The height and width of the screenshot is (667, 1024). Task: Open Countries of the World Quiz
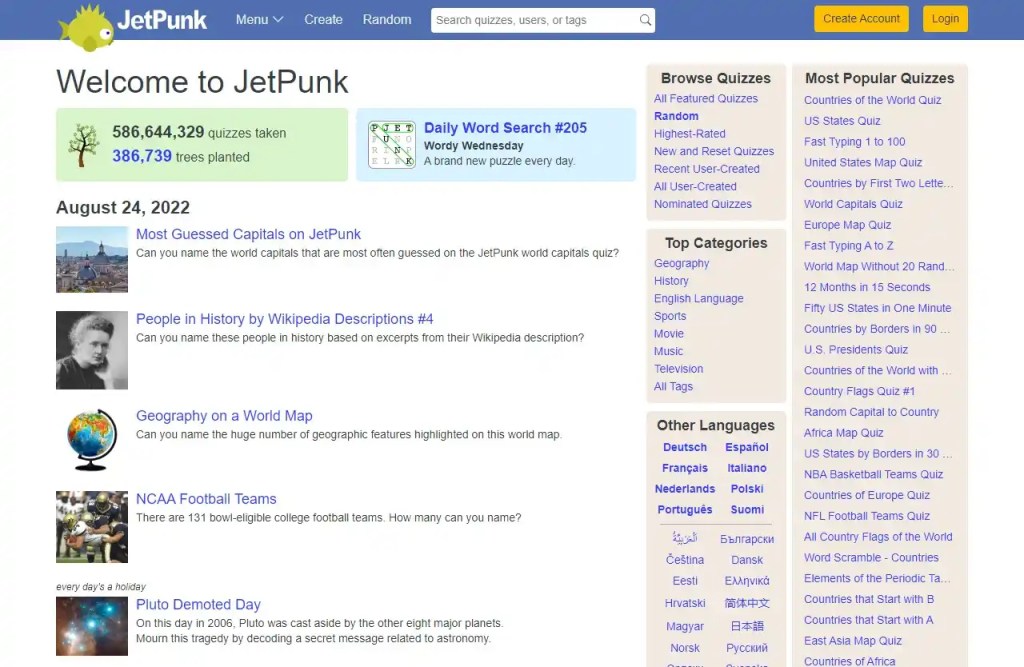pyautogui.click(x=872, y=100)
